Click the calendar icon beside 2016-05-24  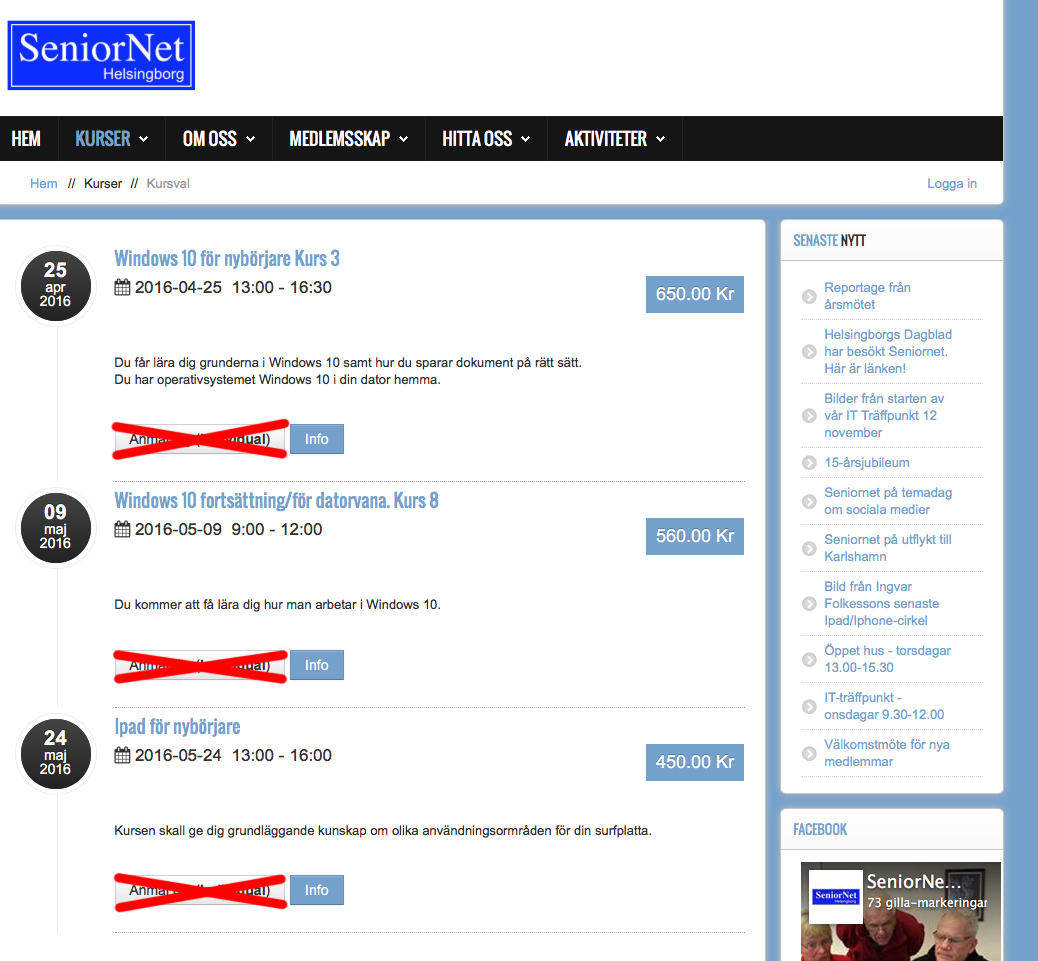[x=122, y=755]
